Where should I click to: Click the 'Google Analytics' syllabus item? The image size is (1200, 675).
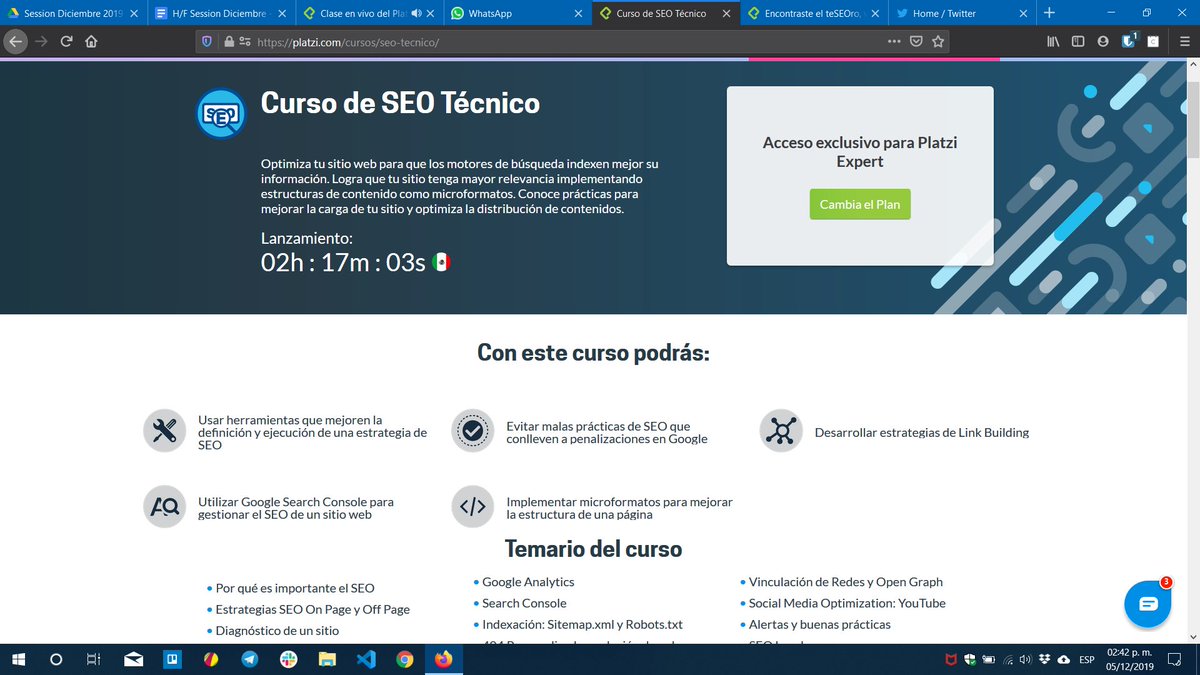(528, 581)
